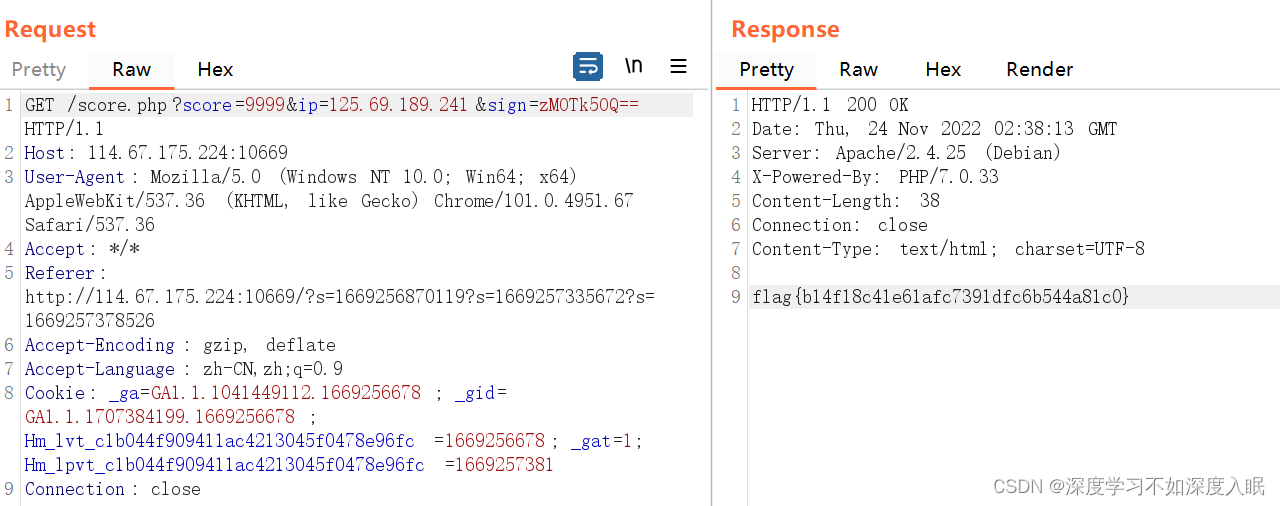Viewport: 1280px width, 506px height.
Task: Click the HTTP/1.1 200 OK status line
Action: (830, 105)
